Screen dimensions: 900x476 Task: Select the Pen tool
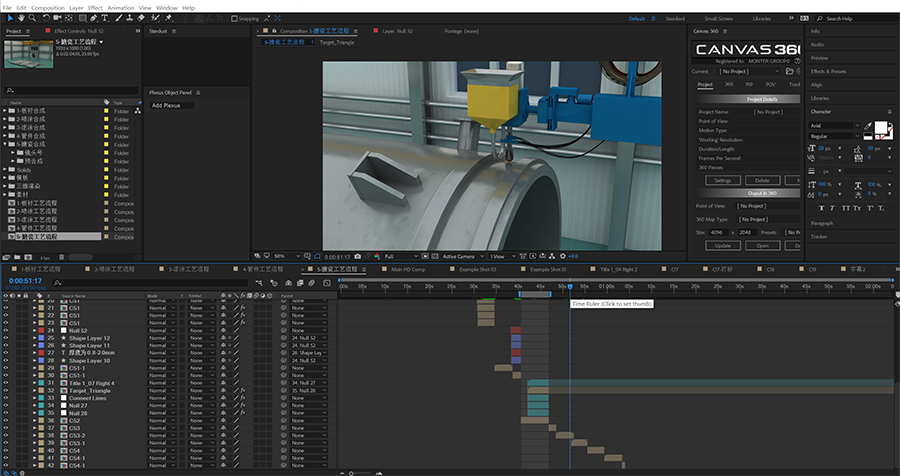click(93, 18)
